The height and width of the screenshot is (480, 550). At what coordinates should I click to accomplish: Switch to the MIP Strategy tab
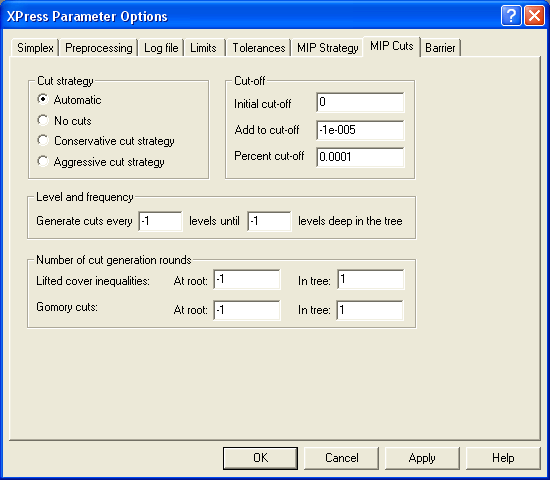click(x=328, y=48)
